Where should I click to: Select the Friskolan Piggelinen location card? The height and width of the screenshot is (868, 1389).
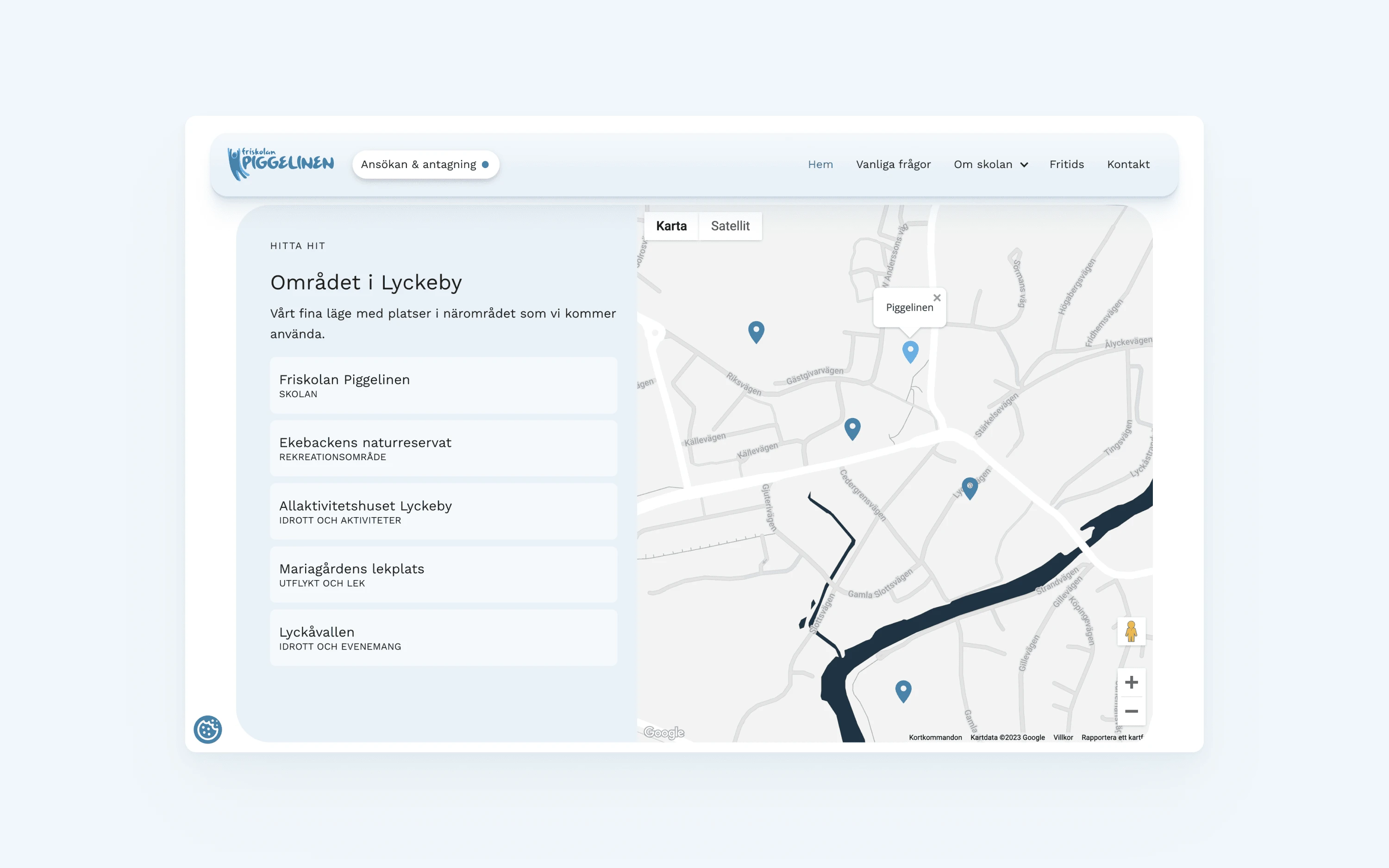[x=444, y=385]
